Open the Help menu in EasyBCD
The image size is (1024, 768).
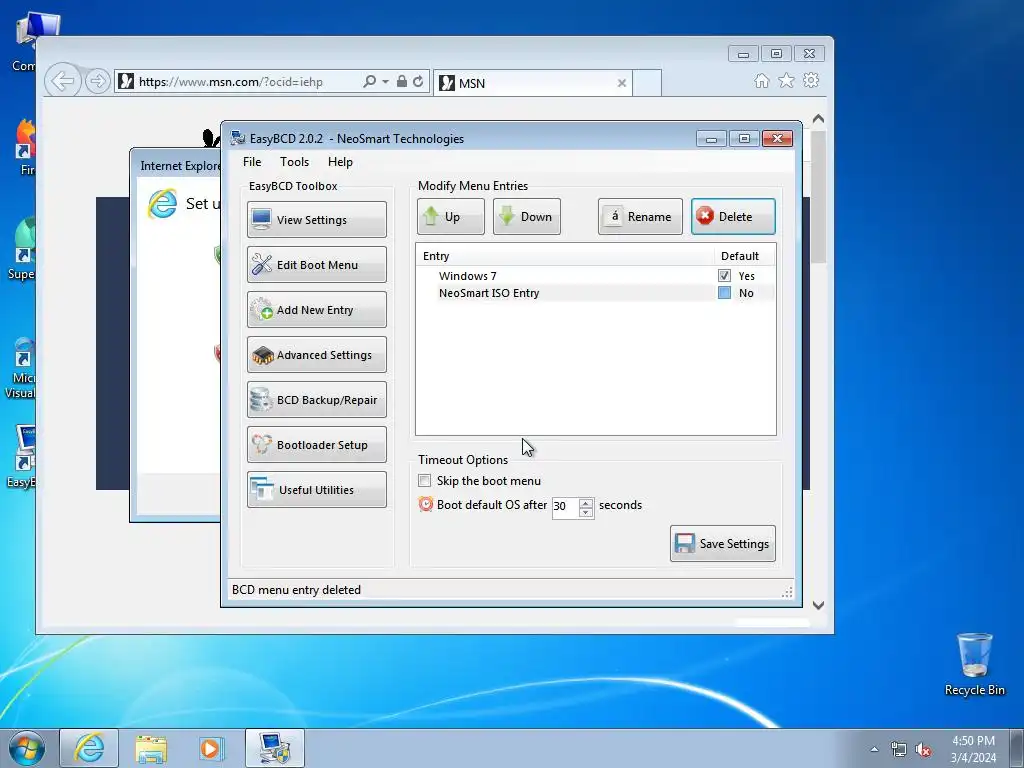click(x=340, y=162)
